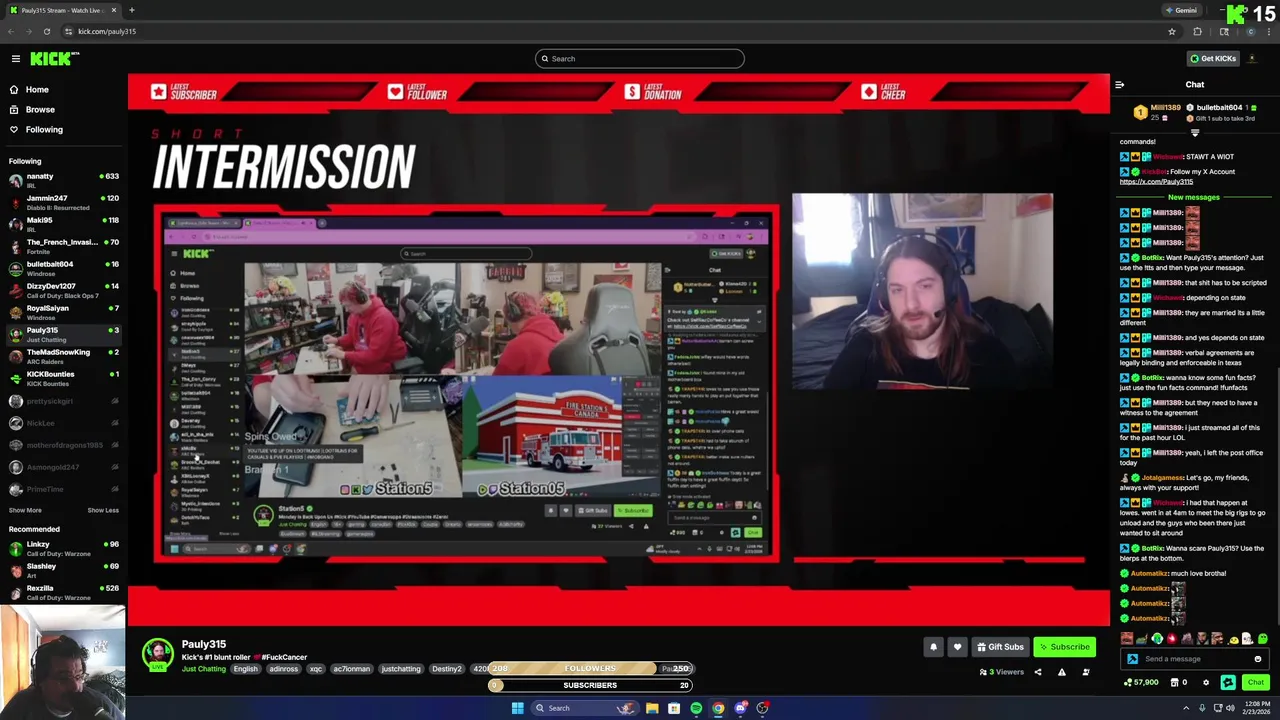Open a new browser tab
Screen dimensions: 1280x720
(x=132, y=10)
